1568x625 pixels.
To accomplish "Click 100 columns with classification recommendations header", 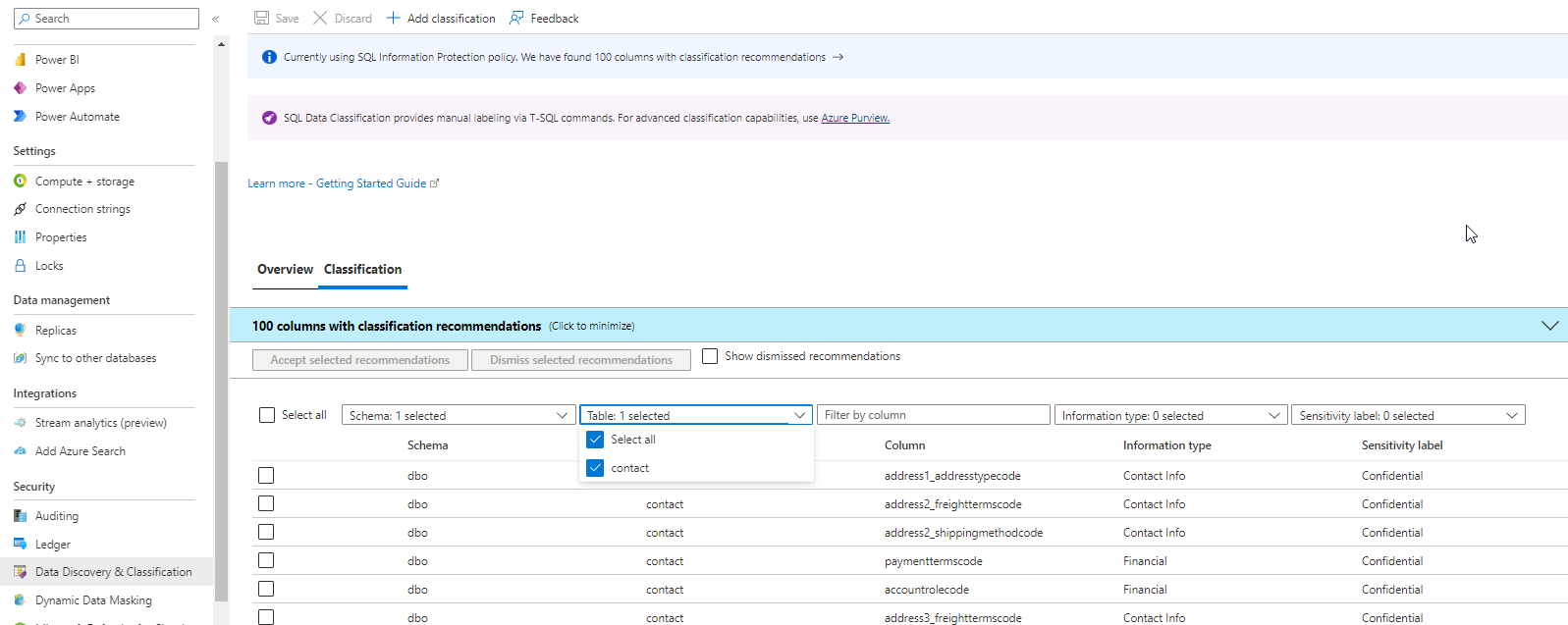I will pyautogui.click(x=397, y=326).
